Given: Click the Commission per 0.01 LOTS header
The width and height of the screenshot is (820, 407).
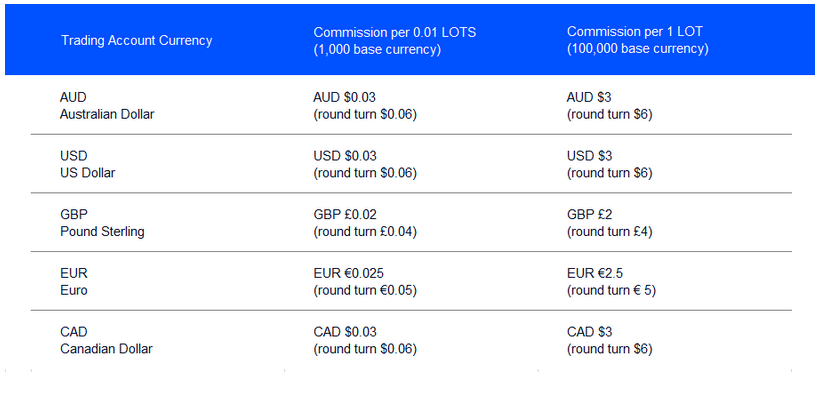Looking at the screenshot, I should pyautogui.click(x=395, y=40).
